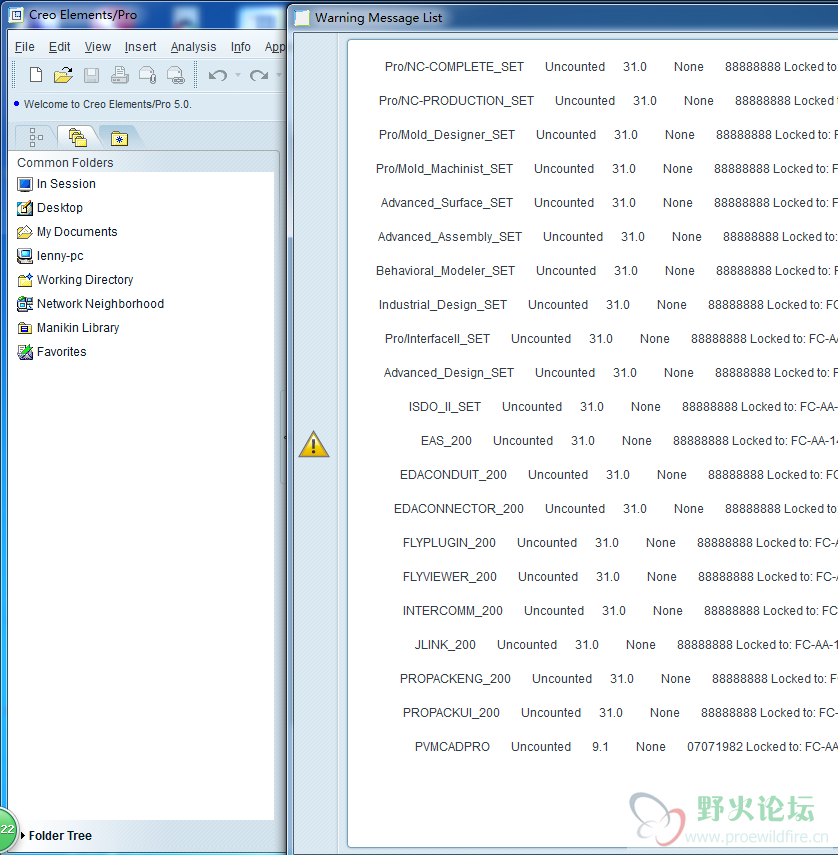The image size is (838, 855).
Task: Click the Manikin Library icon
Action: 25,328
